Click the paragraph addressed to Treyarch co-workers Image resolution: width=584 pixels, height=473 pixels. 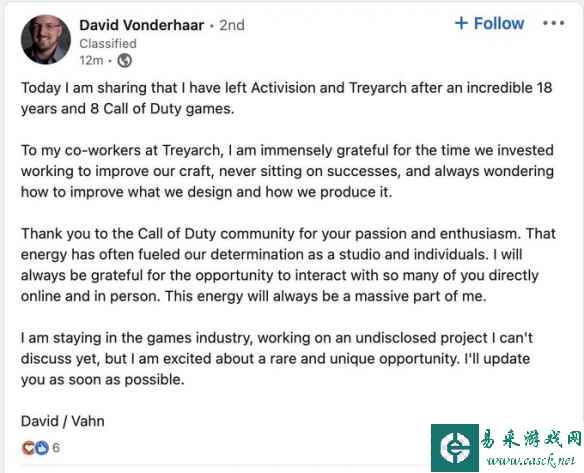tap(287, 171)
